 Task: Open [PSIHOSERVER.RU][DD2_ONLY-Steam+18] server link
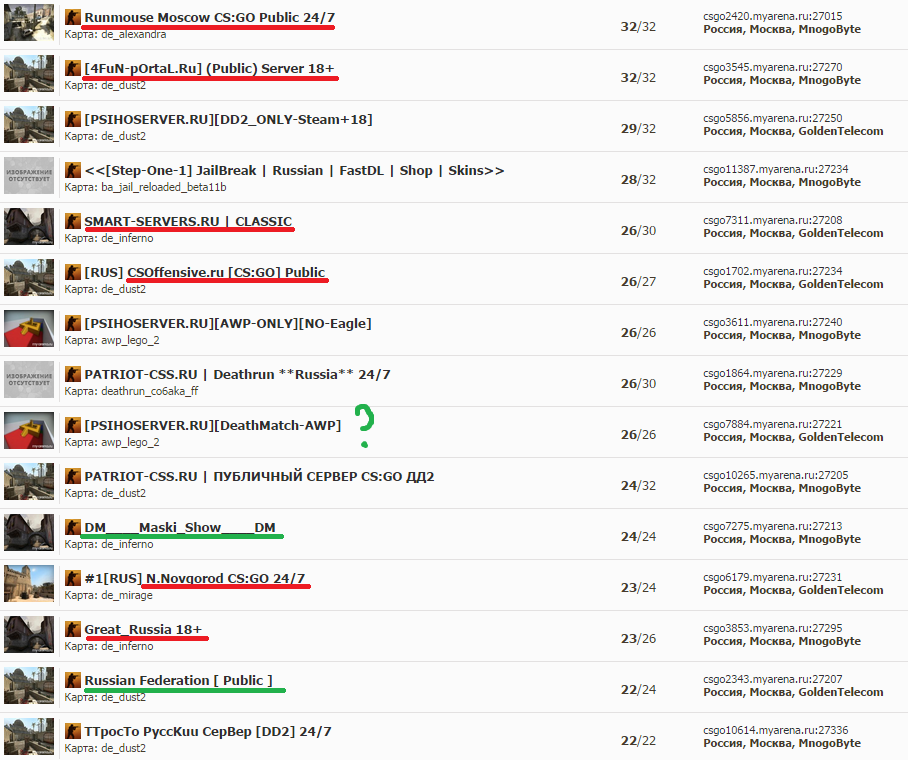coord(229,119)
